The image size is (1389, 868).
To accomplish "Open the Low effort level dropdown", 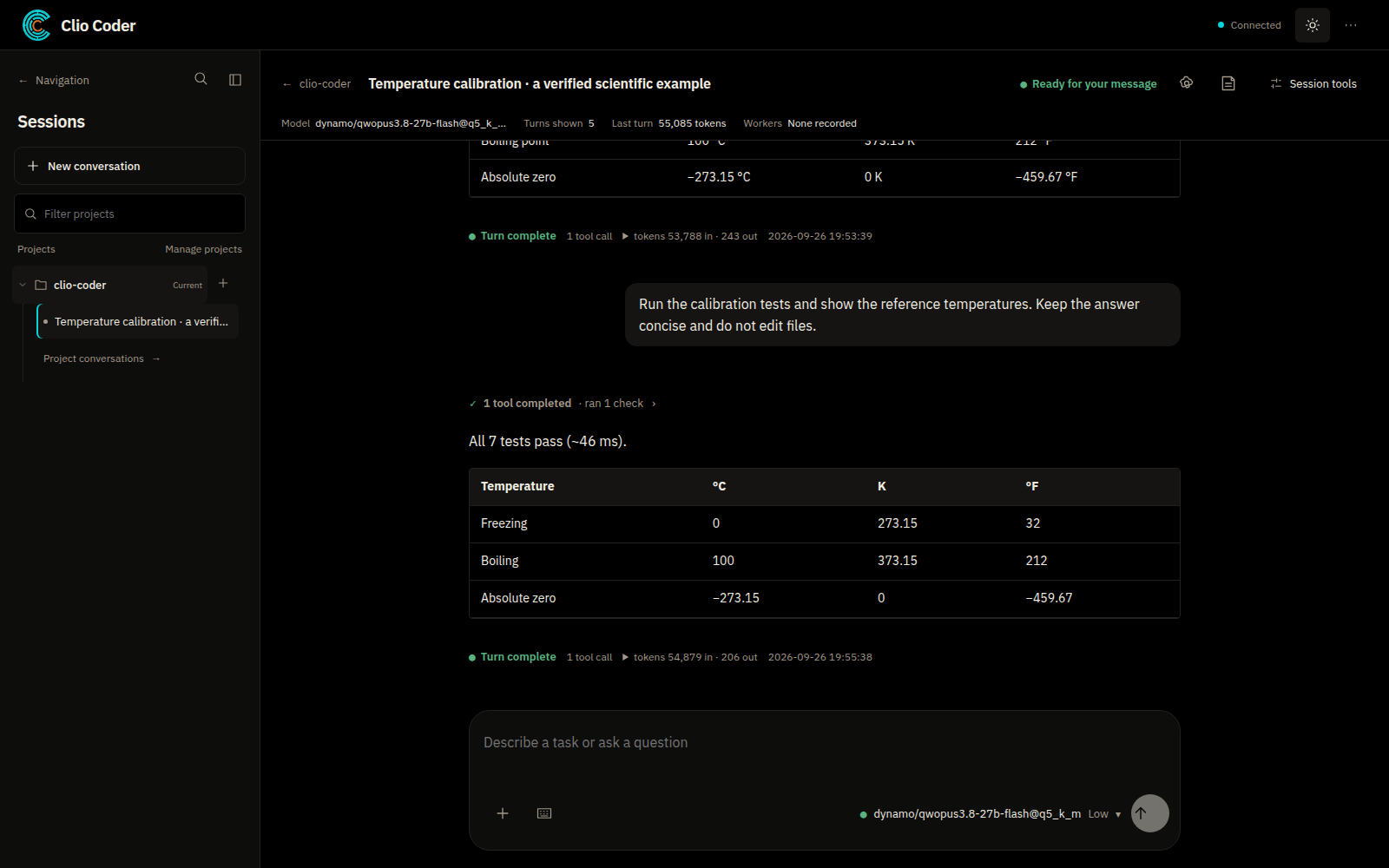I will point(1104,814).
